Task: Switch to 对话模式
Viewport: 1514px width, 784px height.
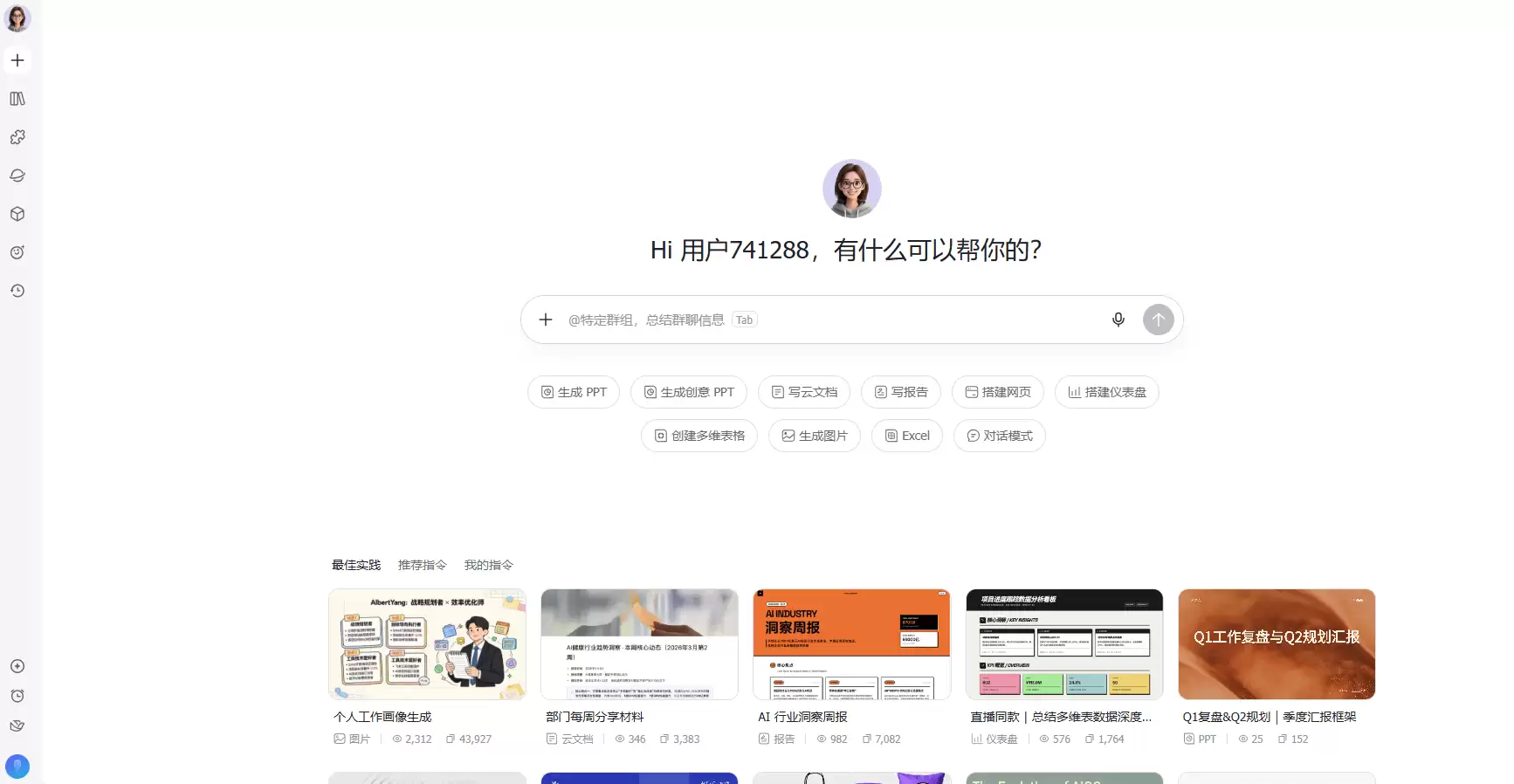Action: (x=1000, y=436)
